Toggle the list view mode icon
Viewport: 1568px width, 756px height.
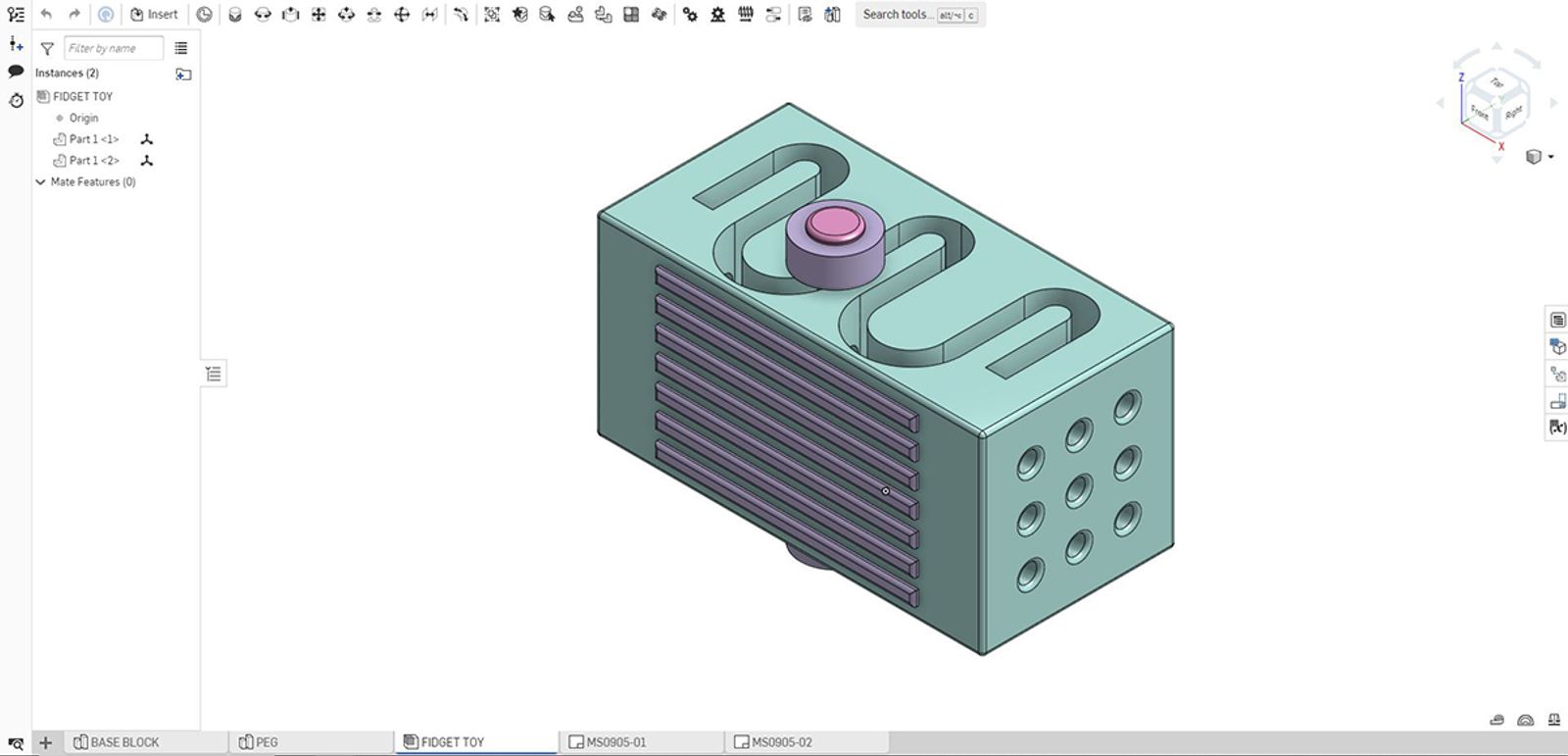coord(181,48)
